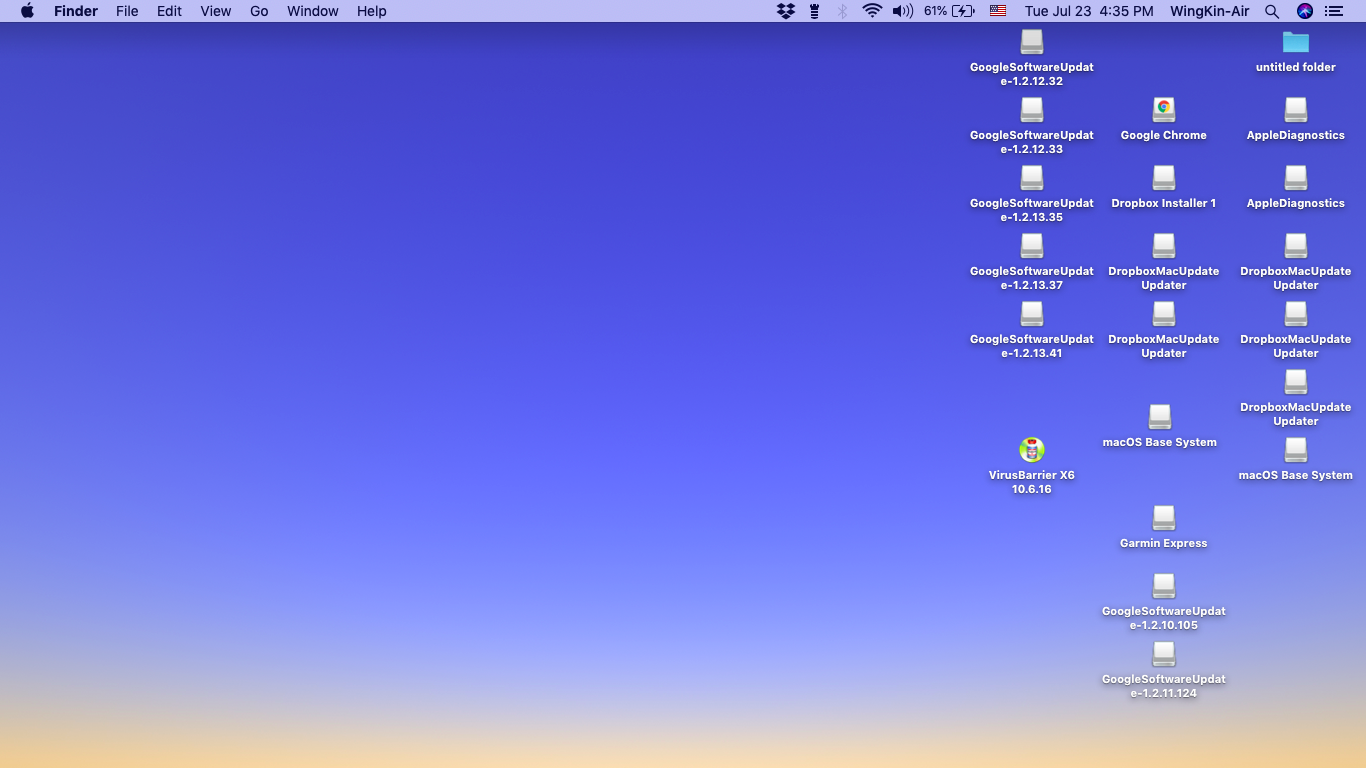Select the GoogleSoftwareUpdate-1.2.11.124 disk icon
This screenshot has height=768, width=1366.
(x=1164, y=654)
